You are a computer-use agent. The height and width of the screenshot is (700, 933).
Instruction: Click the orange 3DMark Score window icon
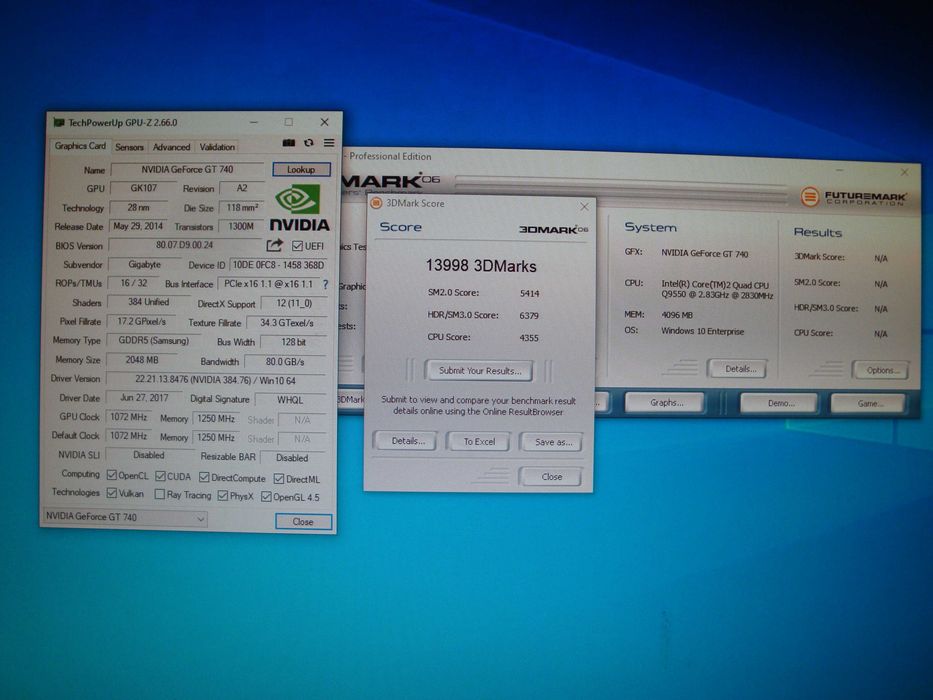tap(376, 203)
